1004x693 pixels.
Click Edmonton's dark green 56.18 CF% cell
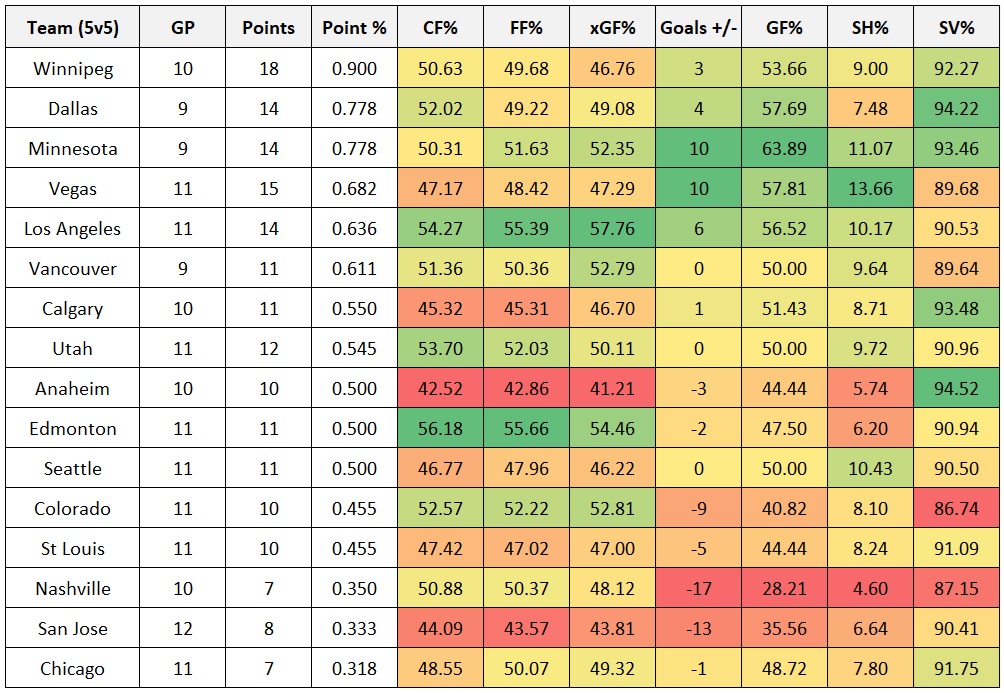click(x=441, y=429)
